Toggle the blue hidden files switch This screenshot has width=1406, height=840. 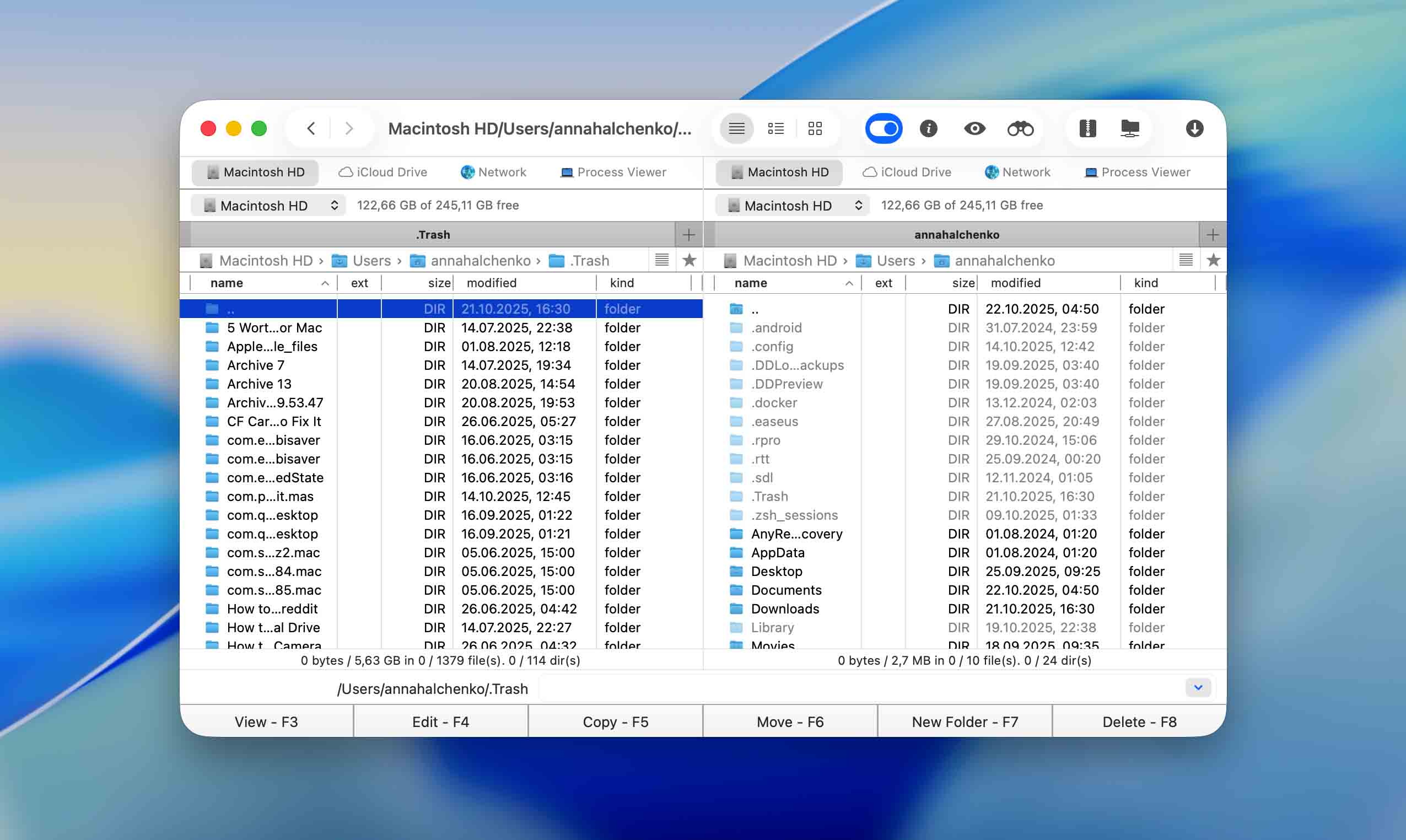point(883,129)
